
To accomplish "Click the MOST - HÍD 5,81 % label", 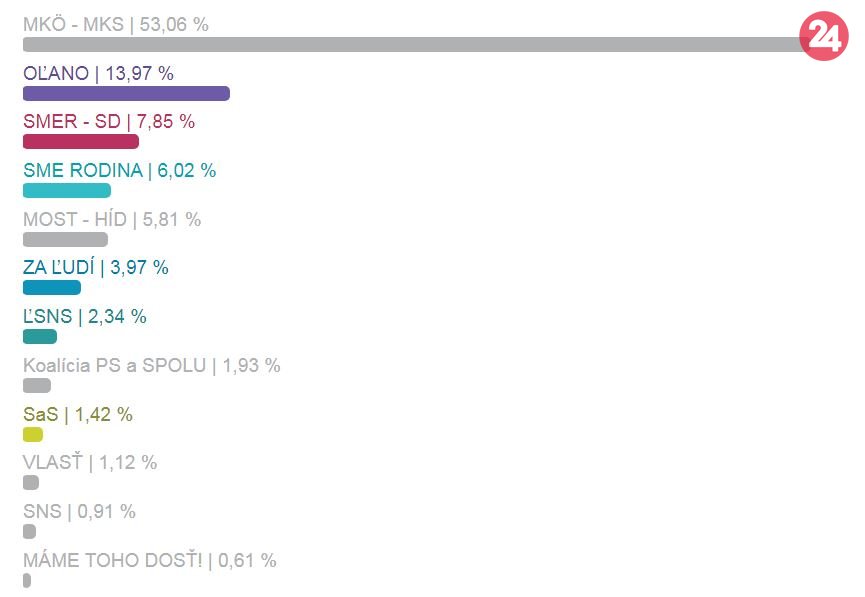I will point(112,219).
